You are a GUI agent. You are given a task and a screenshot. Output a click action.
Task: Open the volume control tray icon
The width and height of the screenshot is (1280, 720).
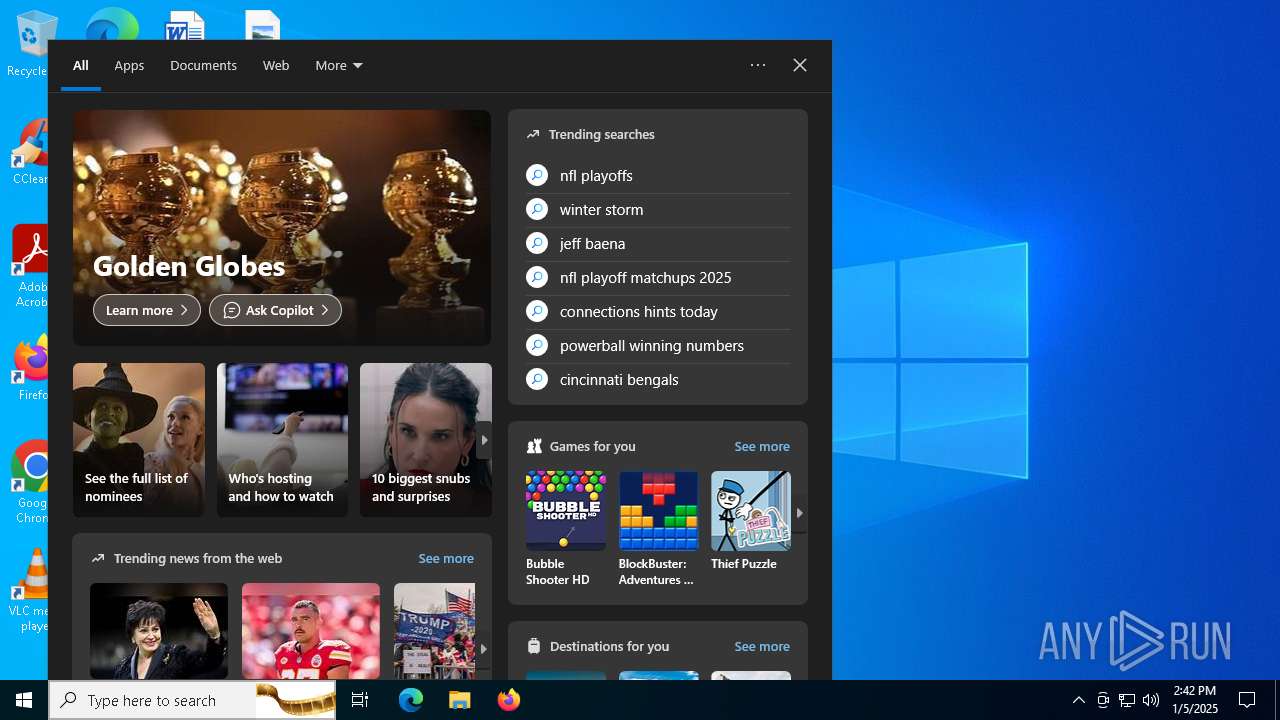[1151, 700]
